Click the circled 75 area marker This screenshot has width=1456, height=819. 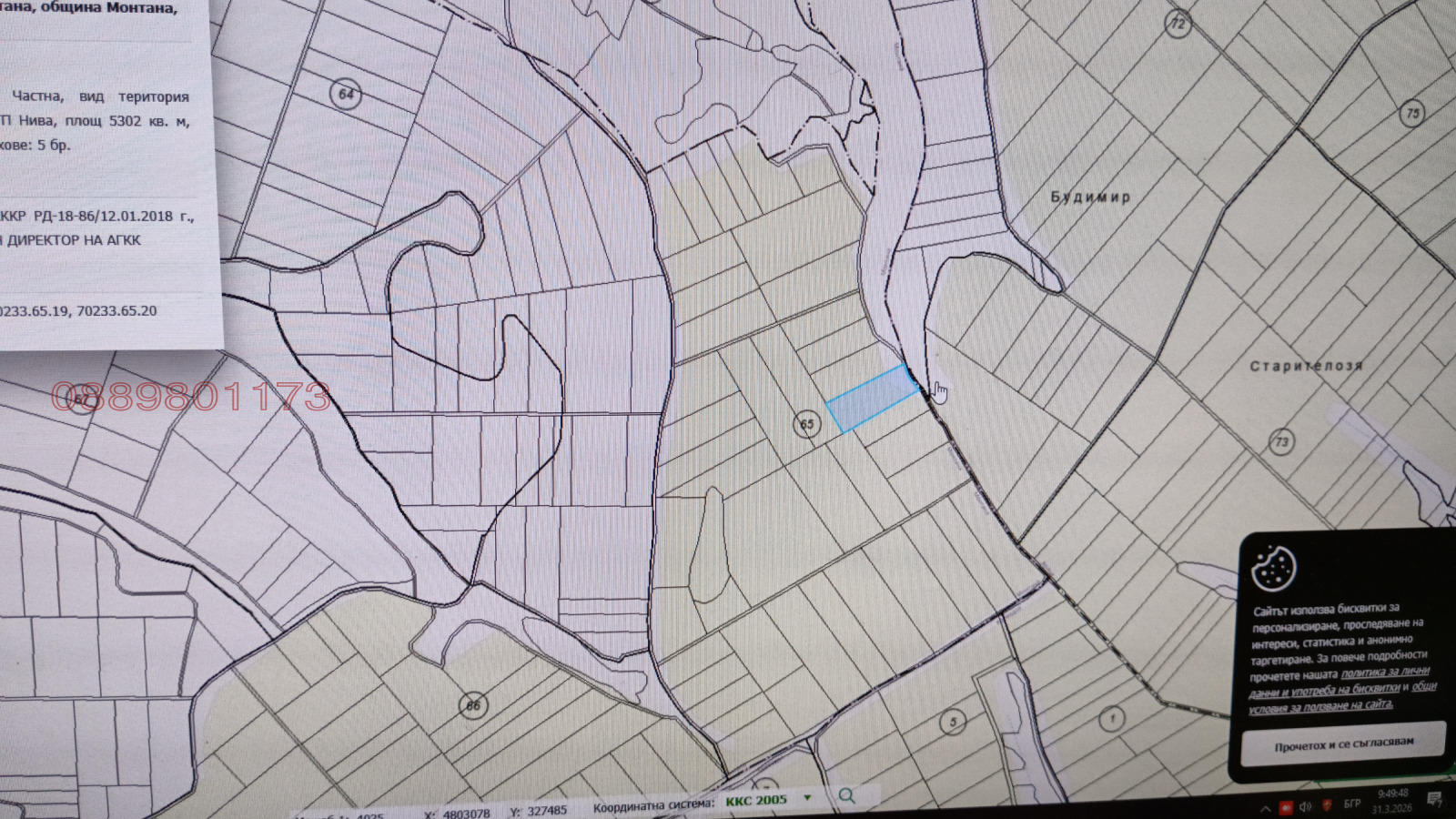click(1412, 114)
